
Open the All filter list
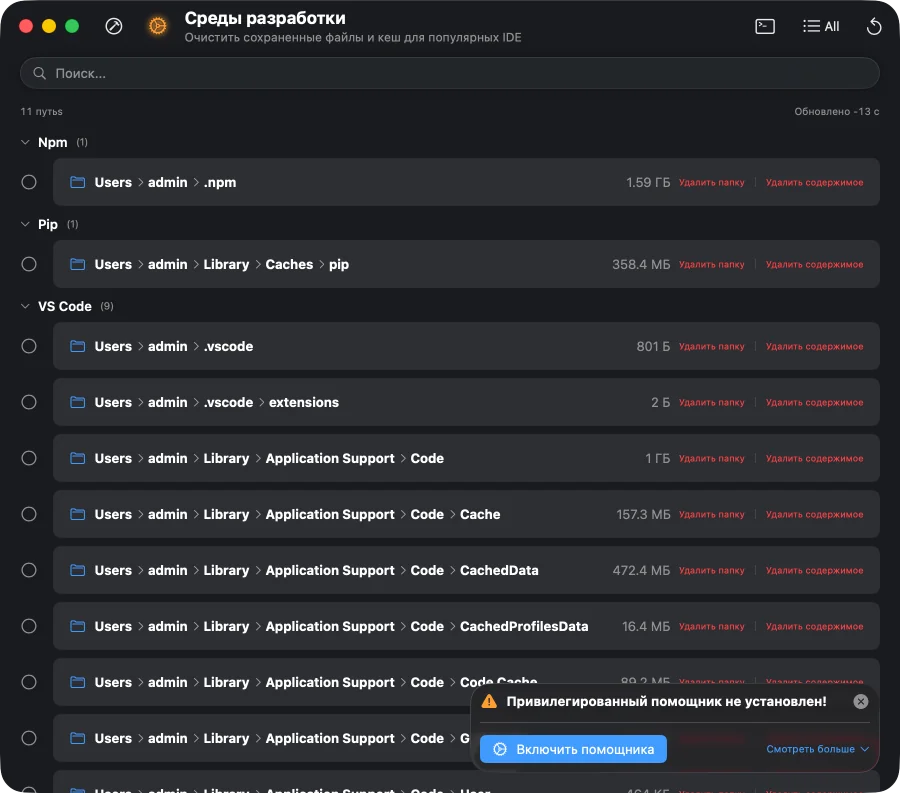coord(821,26)
